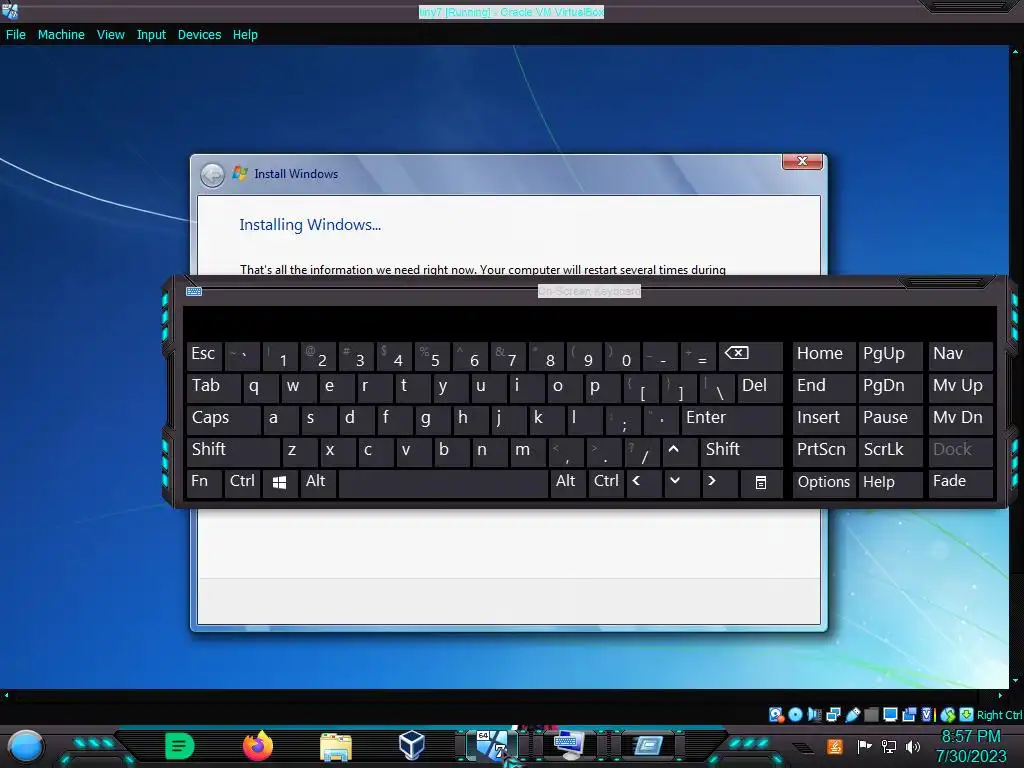Viewport: 1024px width, 768px height.
Task: Tap the space bar key
Action: click(x=443, y=483)
